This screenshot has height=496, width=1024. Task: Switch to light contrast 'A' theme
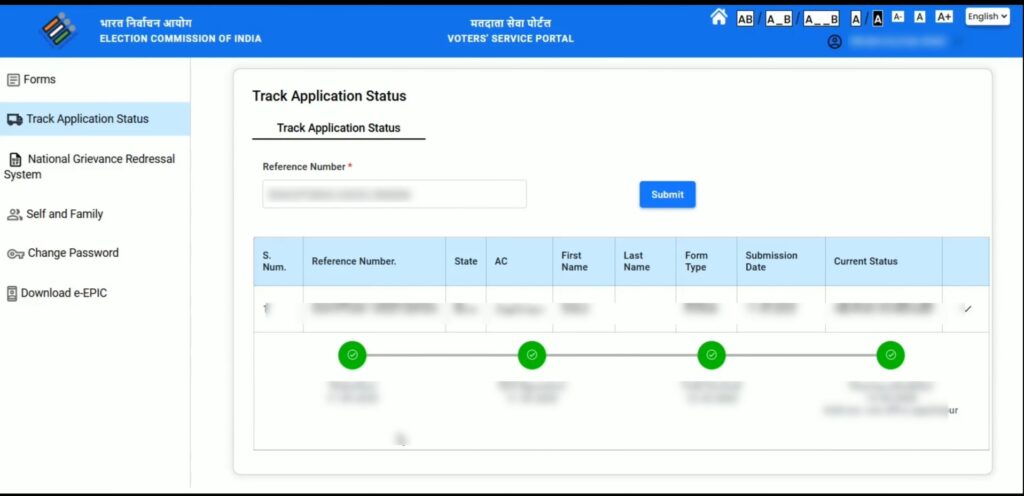coord(856,18)
